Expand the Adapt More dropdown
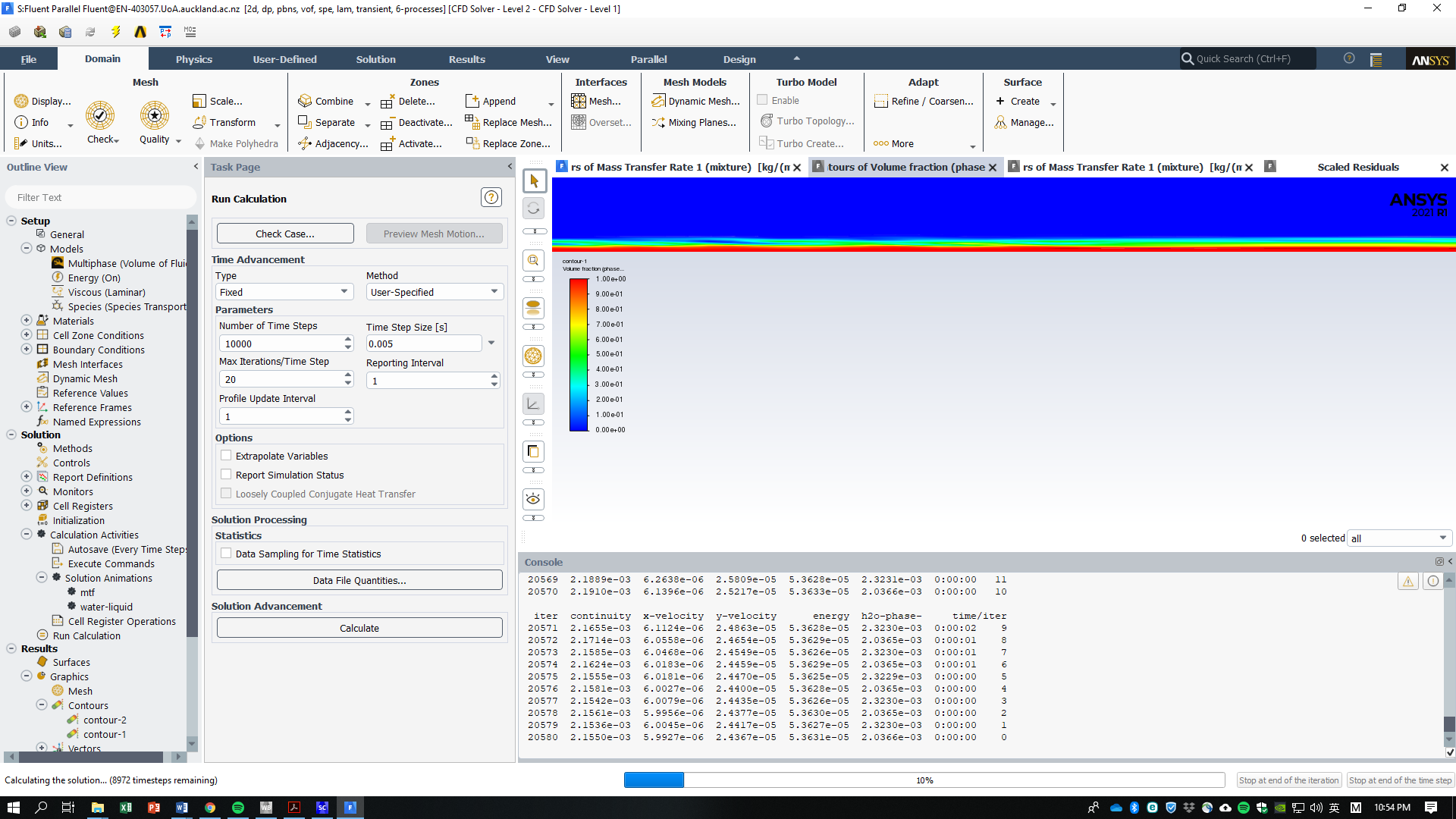 (x=973, y=146)
